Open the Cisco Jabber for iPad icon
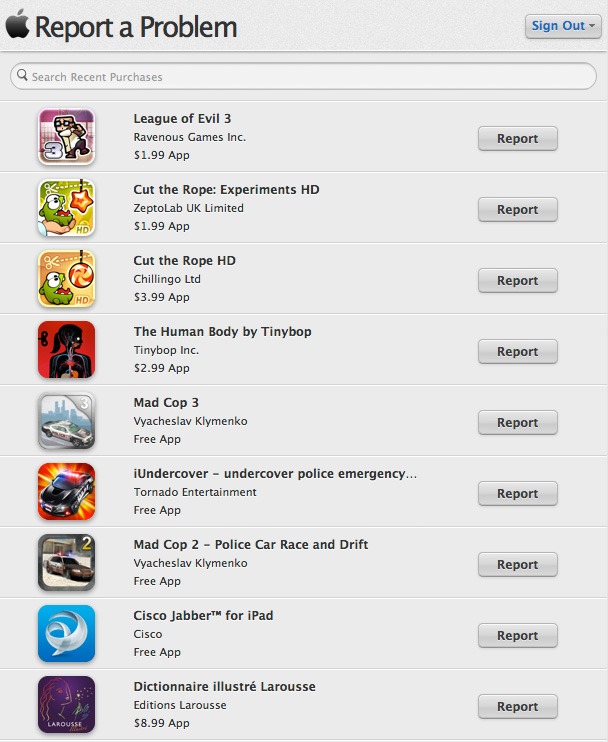 click(x=66, y=634)
